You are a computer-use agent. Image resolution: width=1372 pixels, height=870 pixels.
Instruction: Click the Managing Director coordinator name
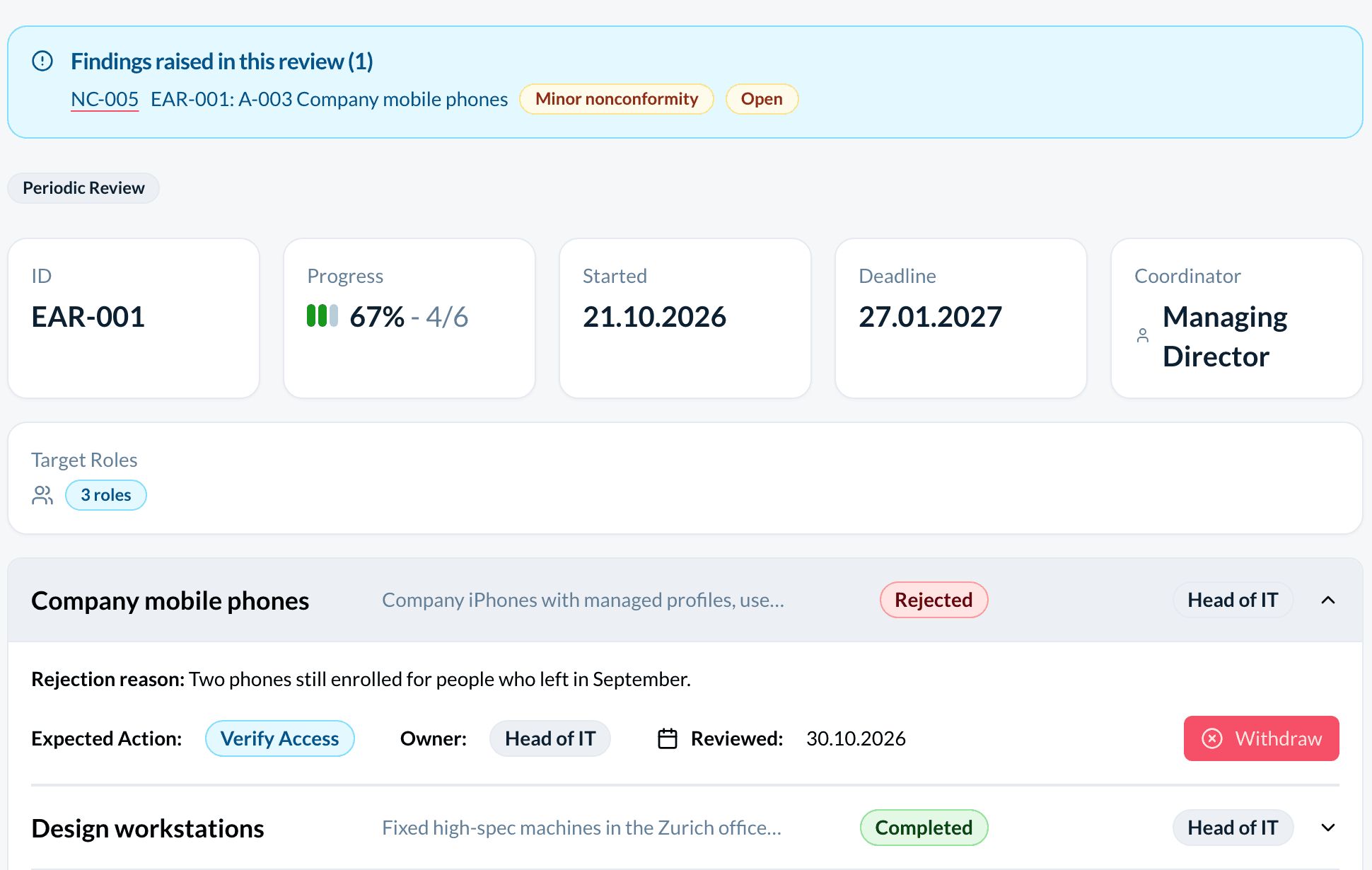coord(1225,337)
